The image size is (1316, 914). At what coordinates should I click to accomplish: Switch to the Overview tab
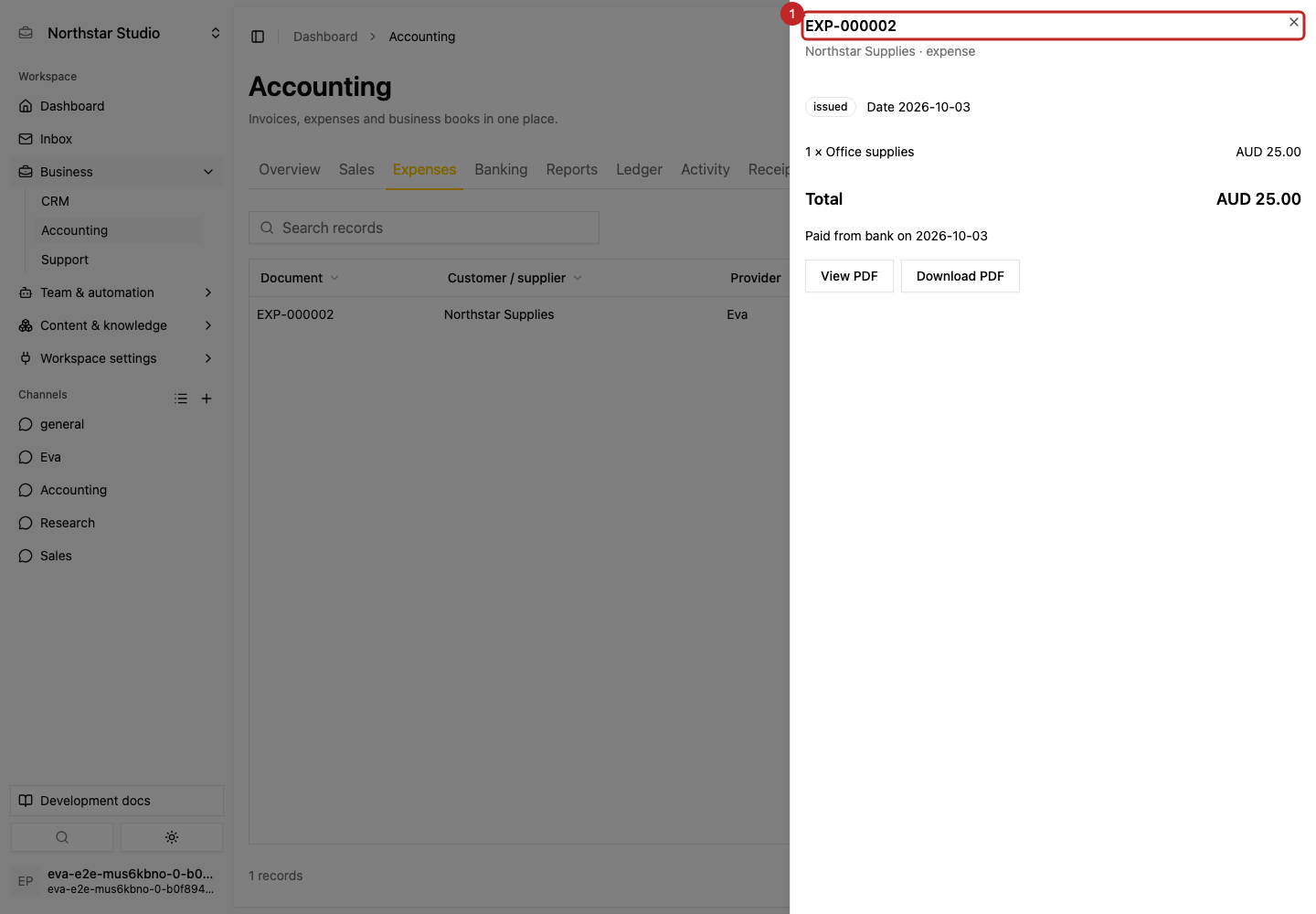(x=290, y=170)
